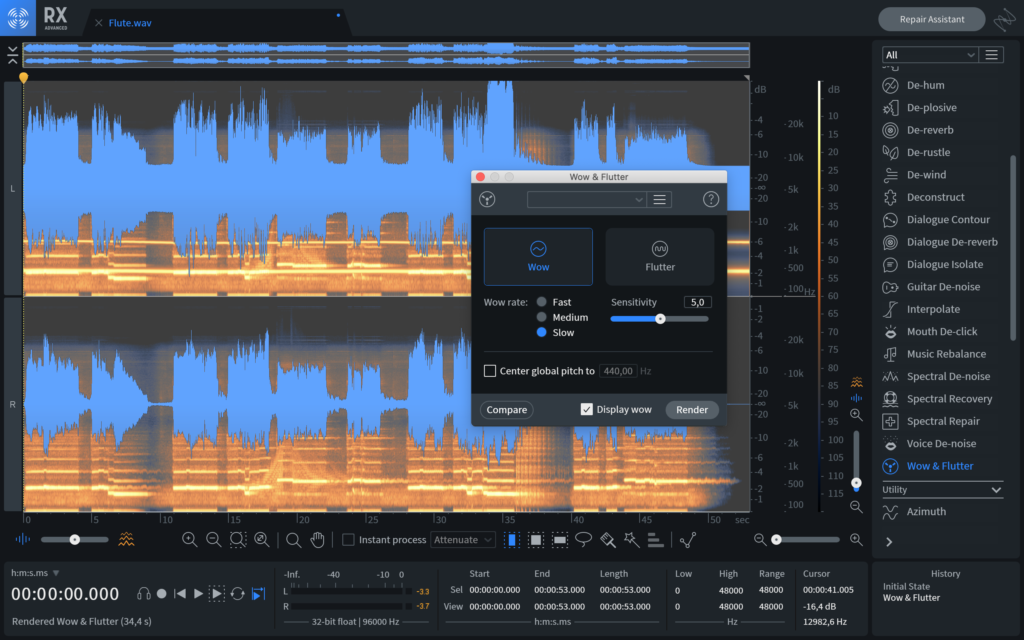
Task: Click the Brush selection tool
Action: click(607, 540)
